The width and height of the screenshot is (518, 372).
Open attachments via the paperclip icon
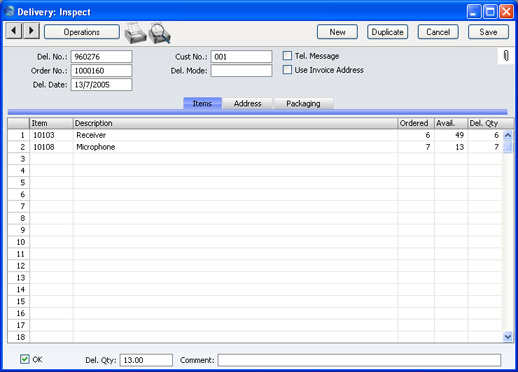(506, 56)
